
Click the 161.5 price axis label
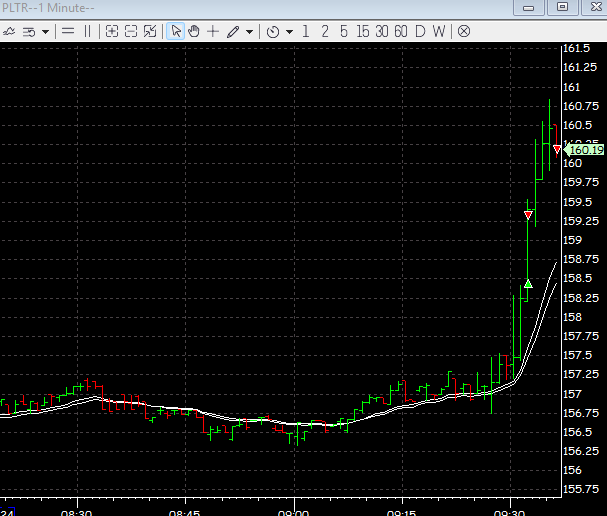[x=576, y=48]
